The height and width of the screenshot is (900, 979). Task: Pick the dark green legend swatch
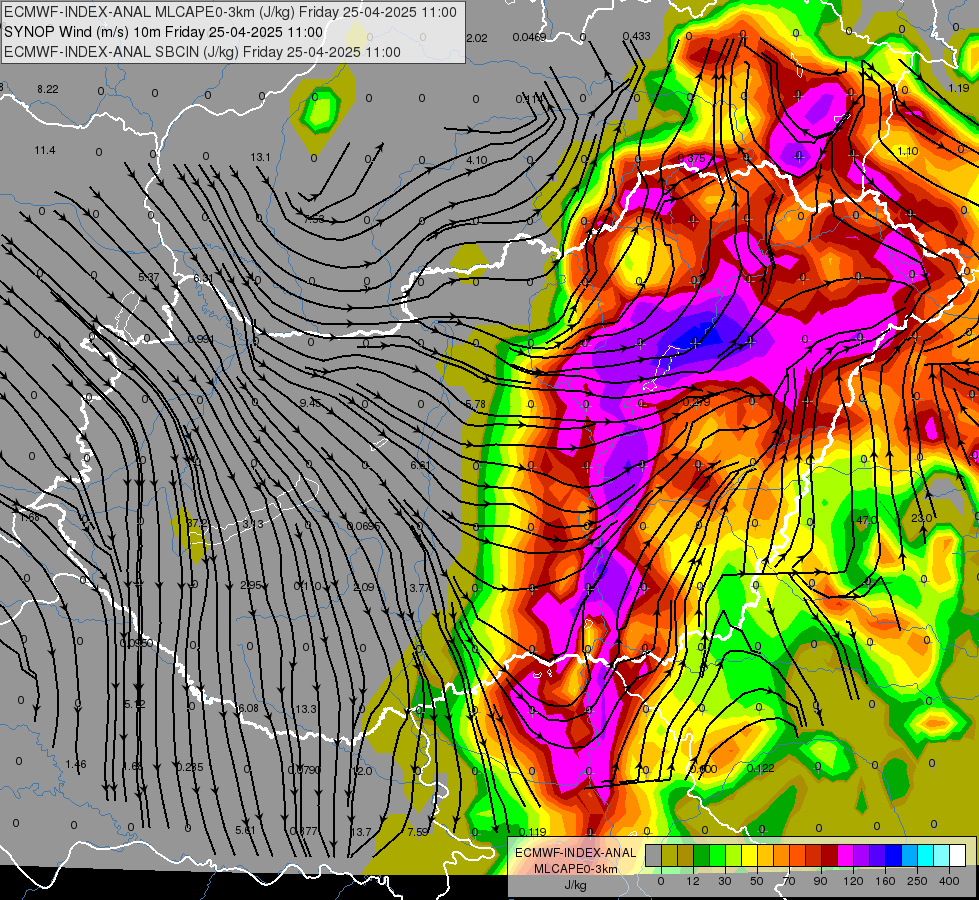pos(701,855)
